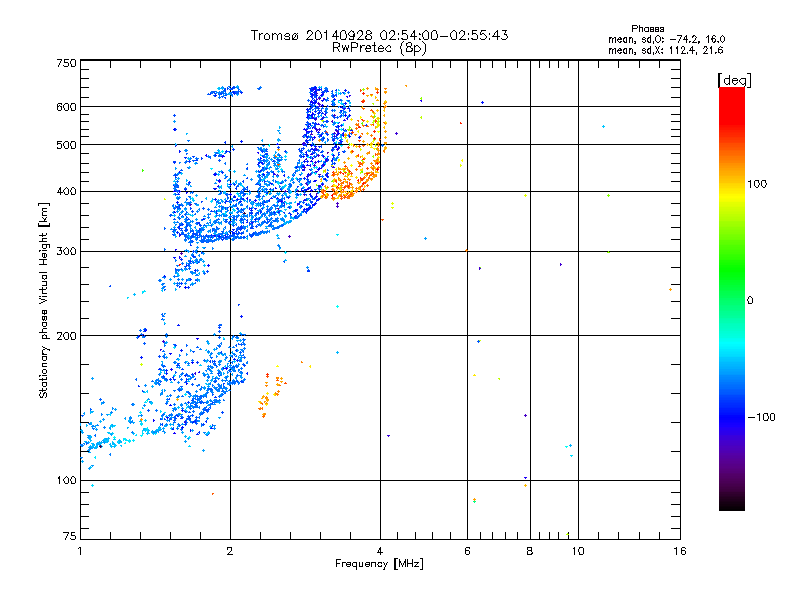800x600 pixels.
Task: Click the [deg] colorbar unit label
Action: tap(734, 80)
